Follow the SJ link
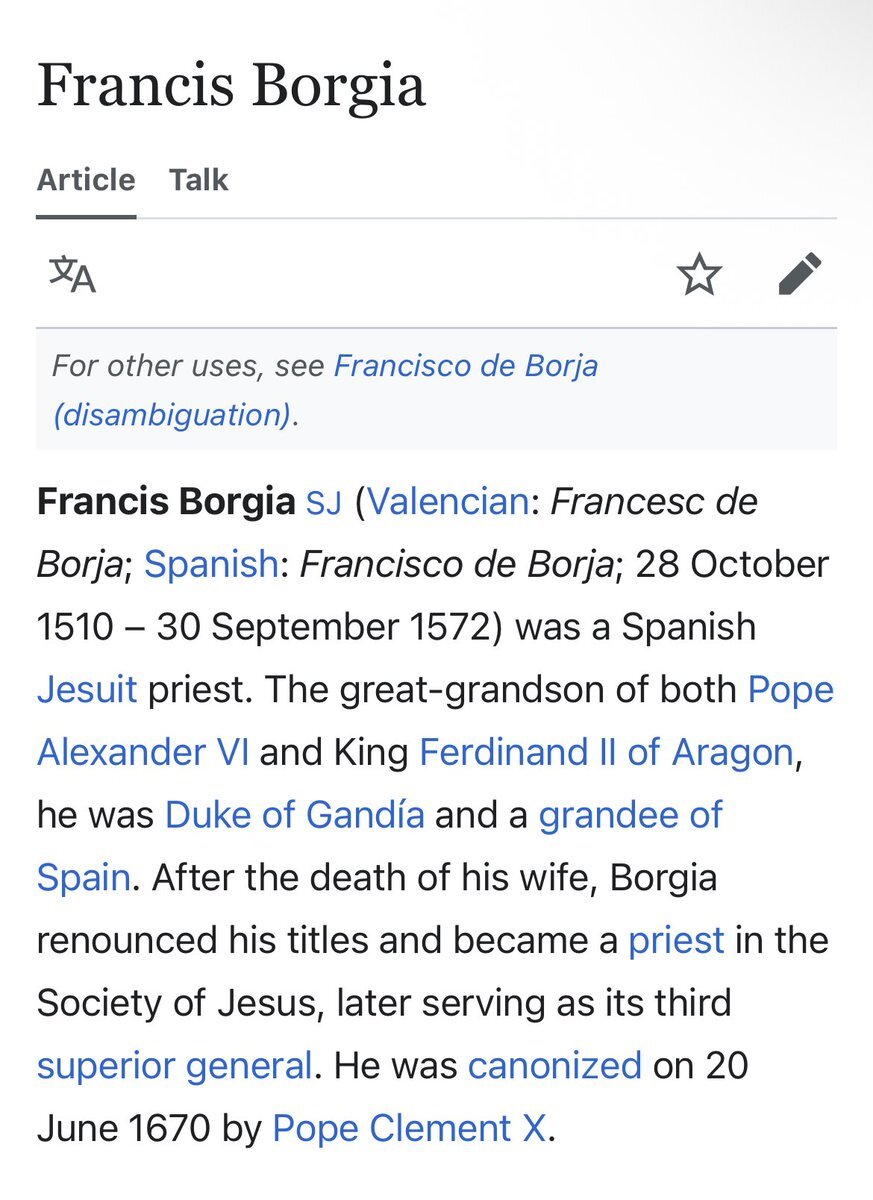This screenshot has width=873, height=1200. click(x=324, y=502)
